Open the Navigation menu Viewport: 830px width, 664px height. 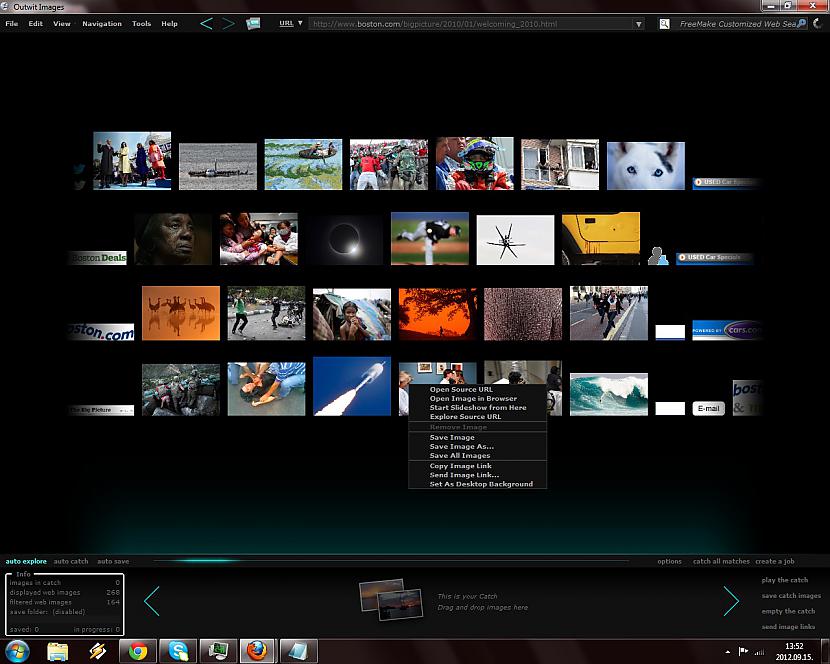pos(102,23)
